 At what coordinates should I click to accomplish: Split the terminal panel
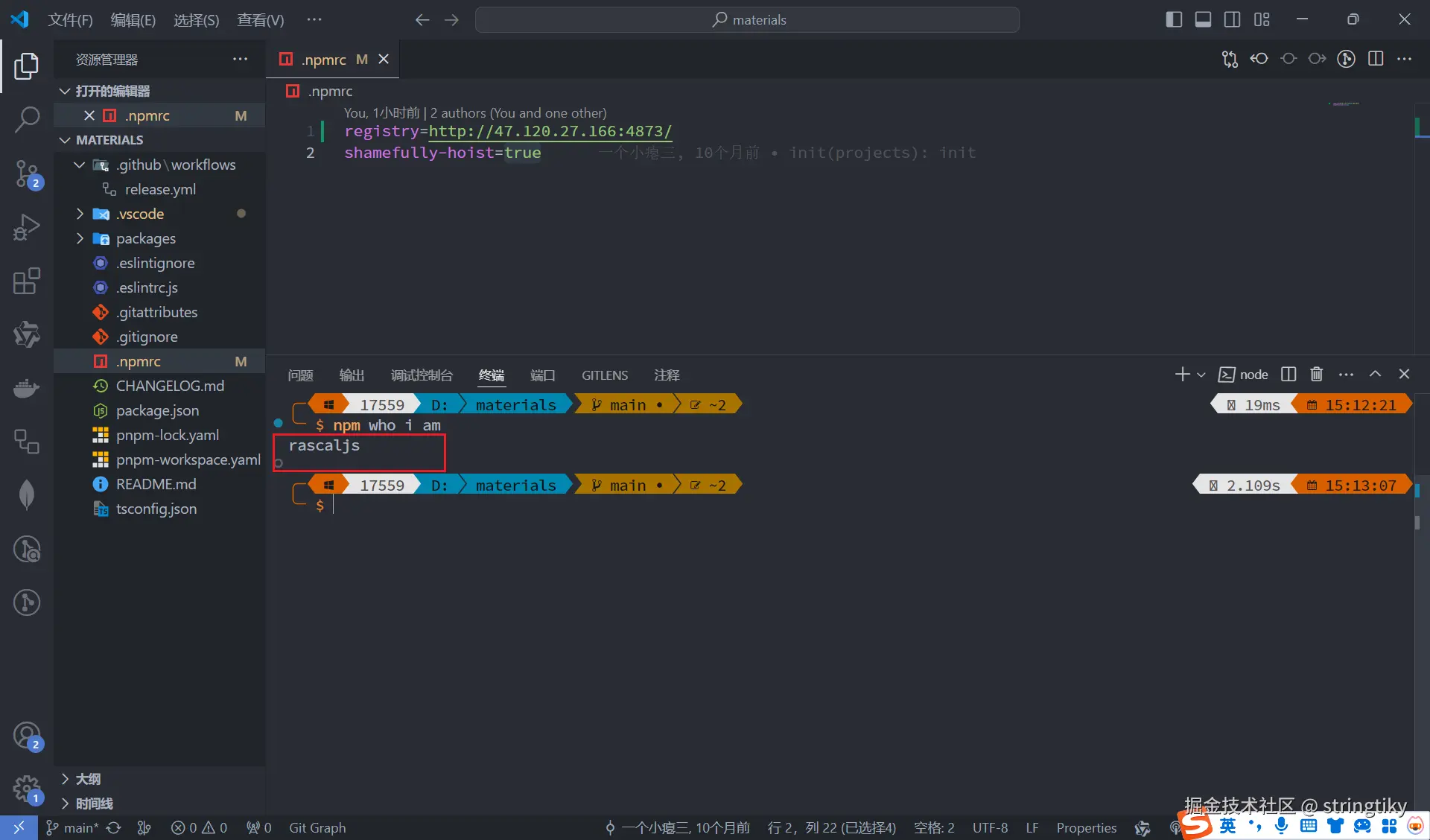click(x=1288, y=375)
